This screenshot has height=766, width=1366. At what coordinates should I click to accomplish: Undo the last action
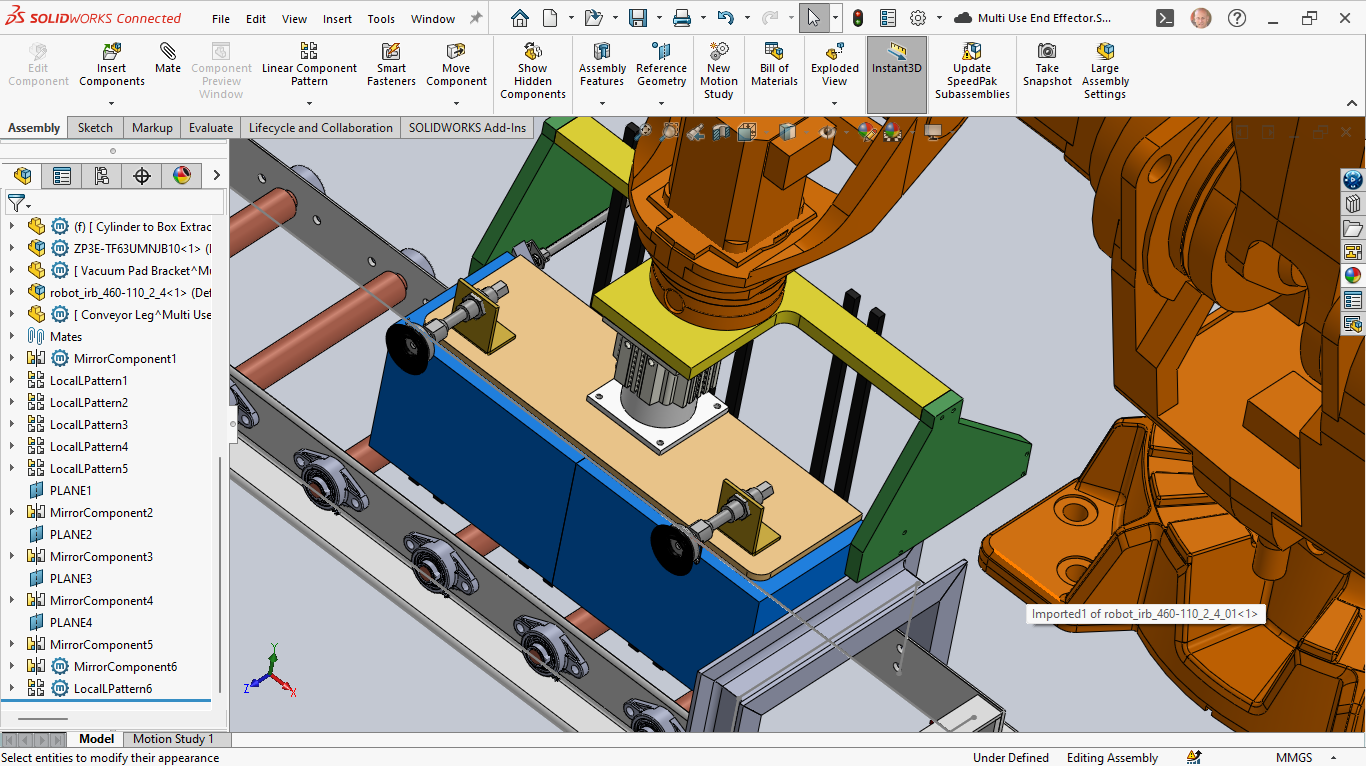(x=726, y=18)
